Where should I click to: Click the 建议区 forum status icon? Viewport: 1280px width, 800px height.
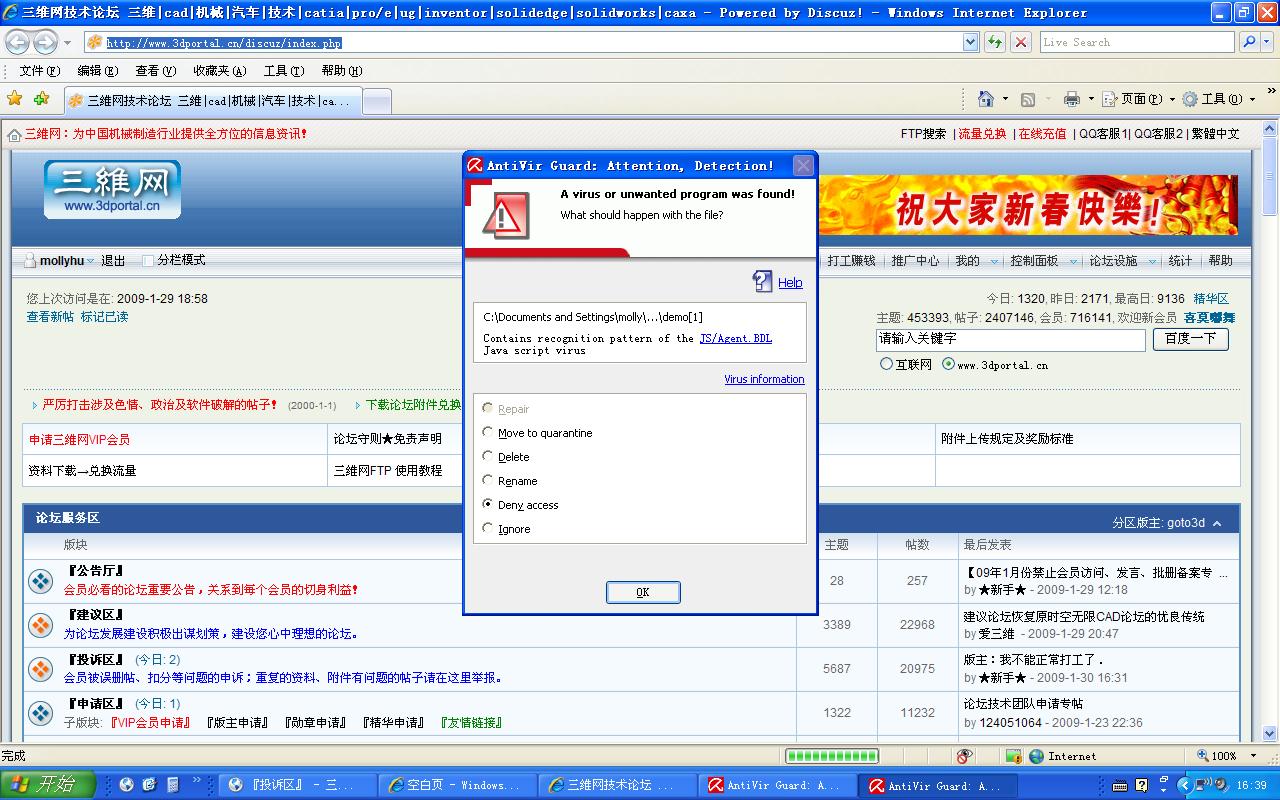click(x=40, y=625)
